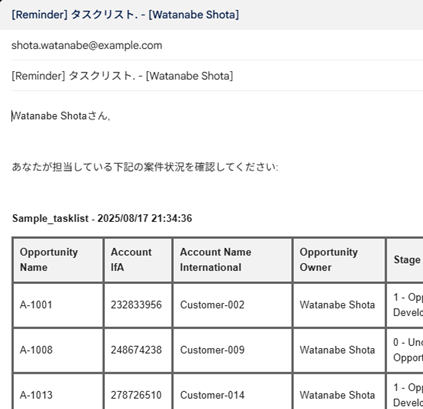Click the subject line field '[Reminder] タスクリスト'

pyautogui.click(x=217, y=76)
